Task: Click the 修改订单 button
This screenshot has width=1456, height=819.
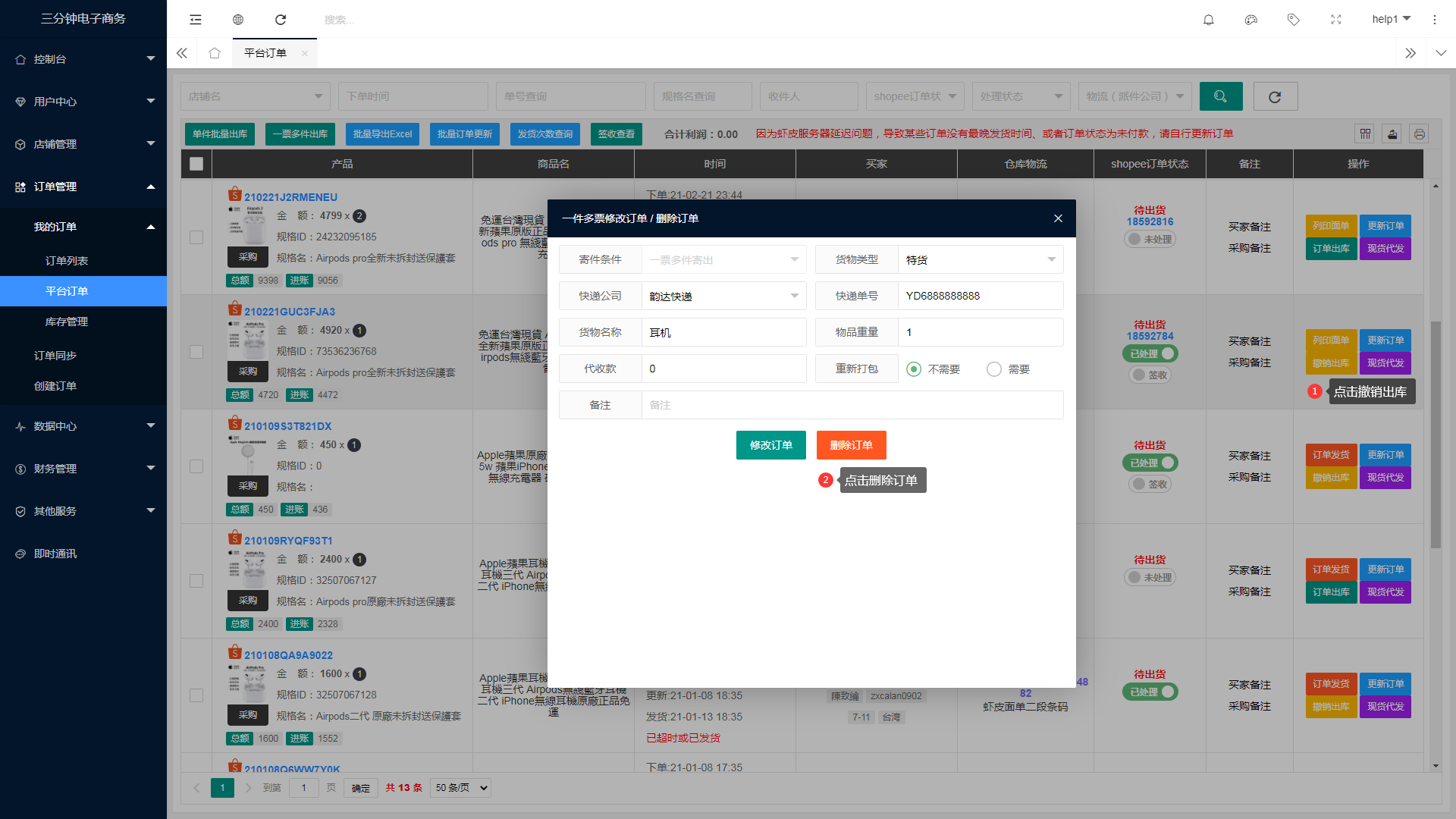Action: click(771, 445)
